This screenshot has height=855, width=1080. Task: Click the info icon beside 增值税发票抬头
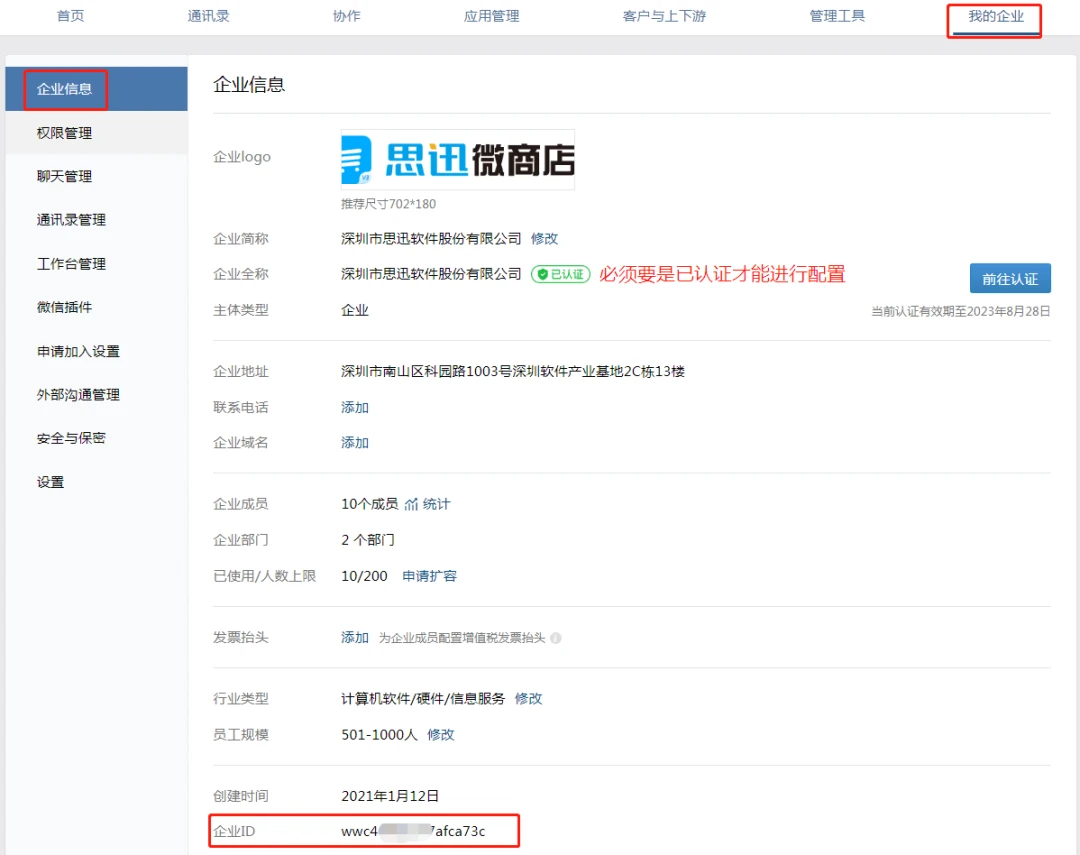tap(556, 638)
